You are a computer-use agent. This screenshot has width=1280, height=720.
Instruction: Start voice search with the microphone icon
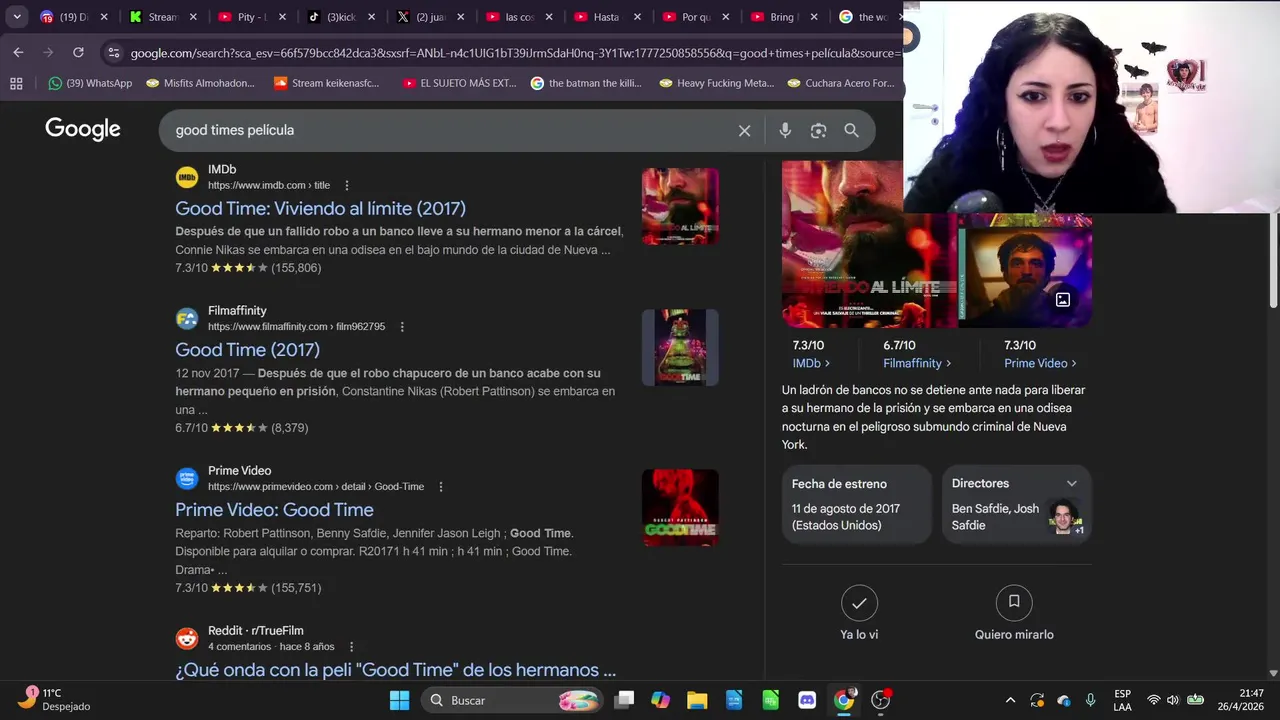pyautogui.click(x=785, y=130)
